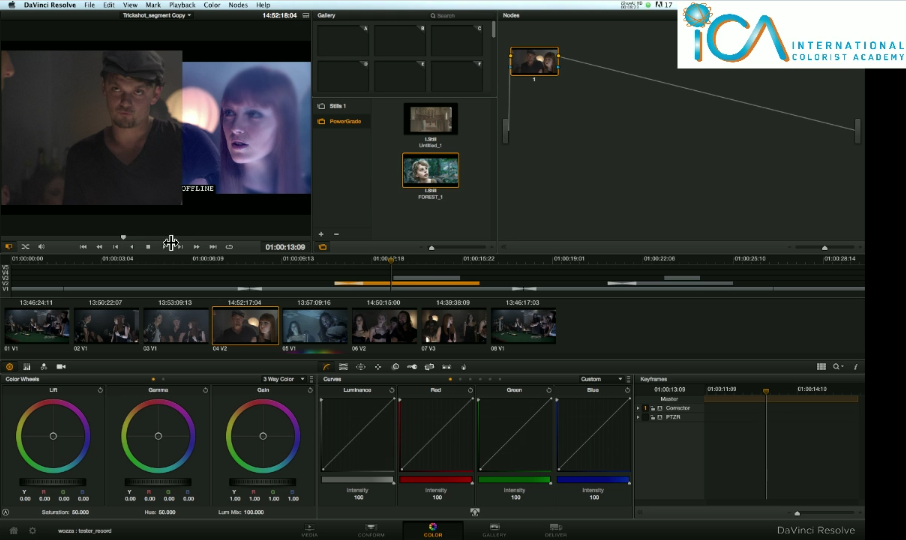Reset the Red curve

[470, 390]
